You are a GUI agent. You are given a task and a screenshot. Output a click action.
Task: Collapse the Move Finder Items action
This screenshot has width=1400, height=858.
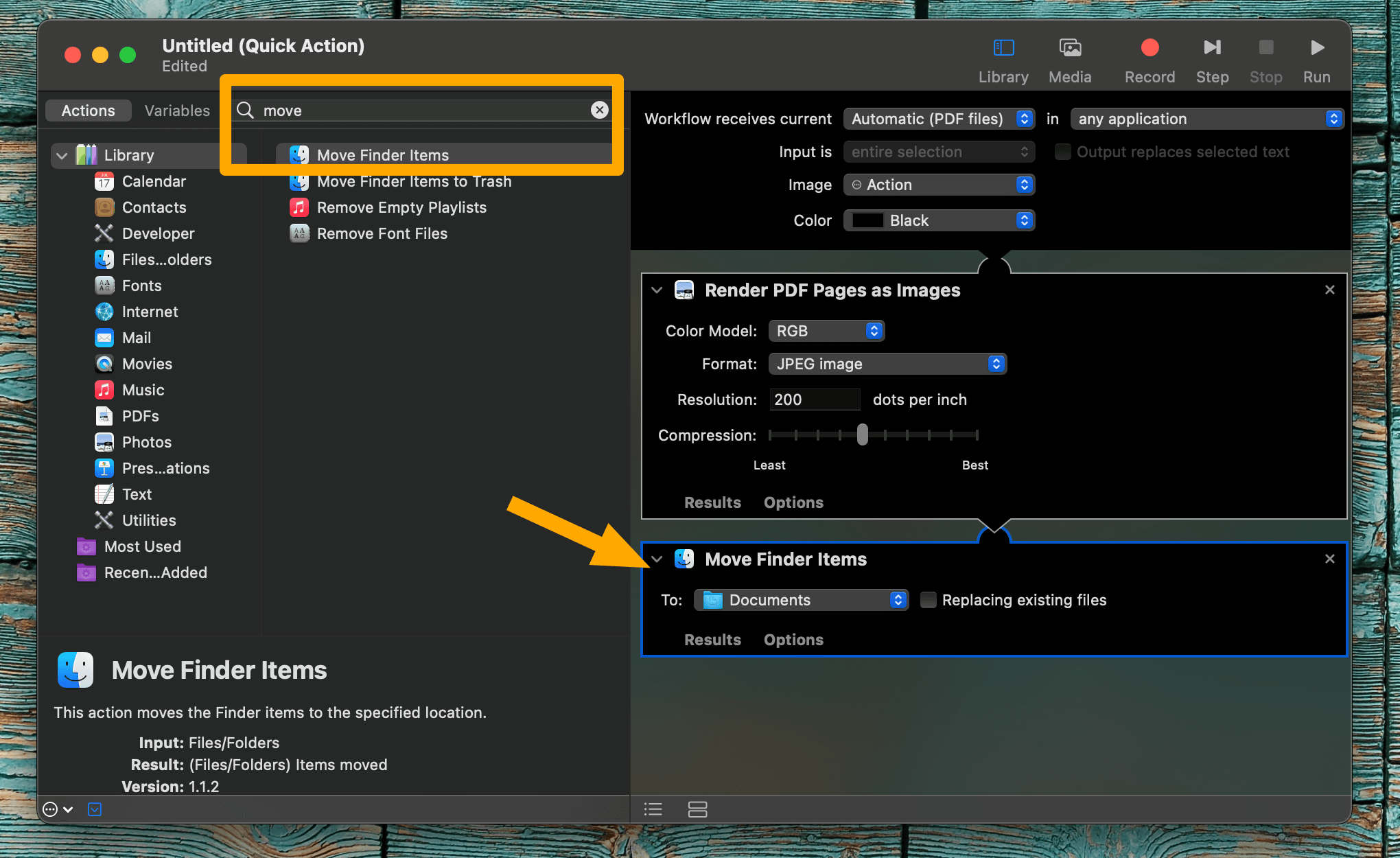tap(657, 559)
